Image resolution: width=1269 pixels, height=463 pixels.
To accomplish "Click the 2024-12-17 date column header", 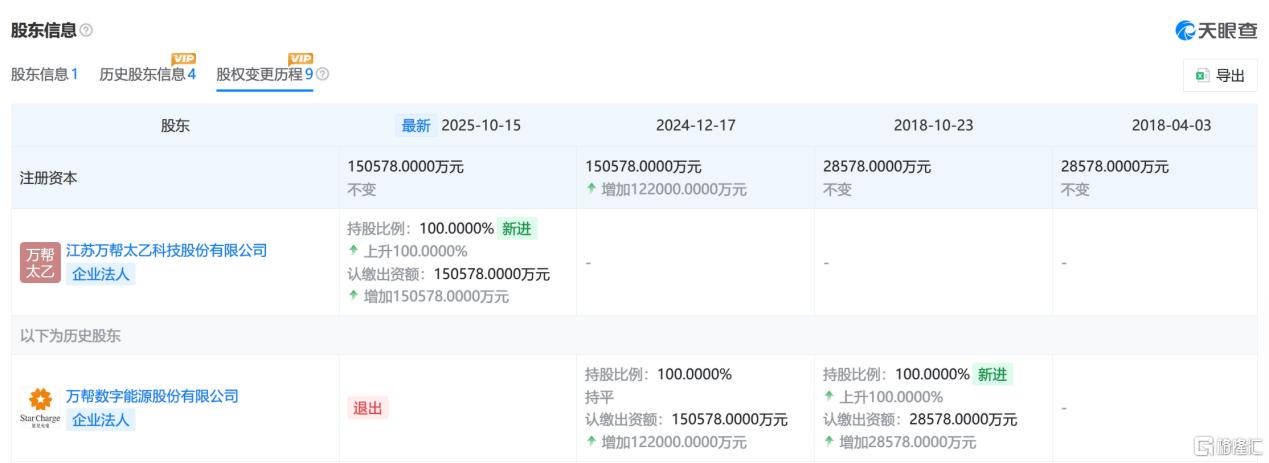I will pos(696,125).
